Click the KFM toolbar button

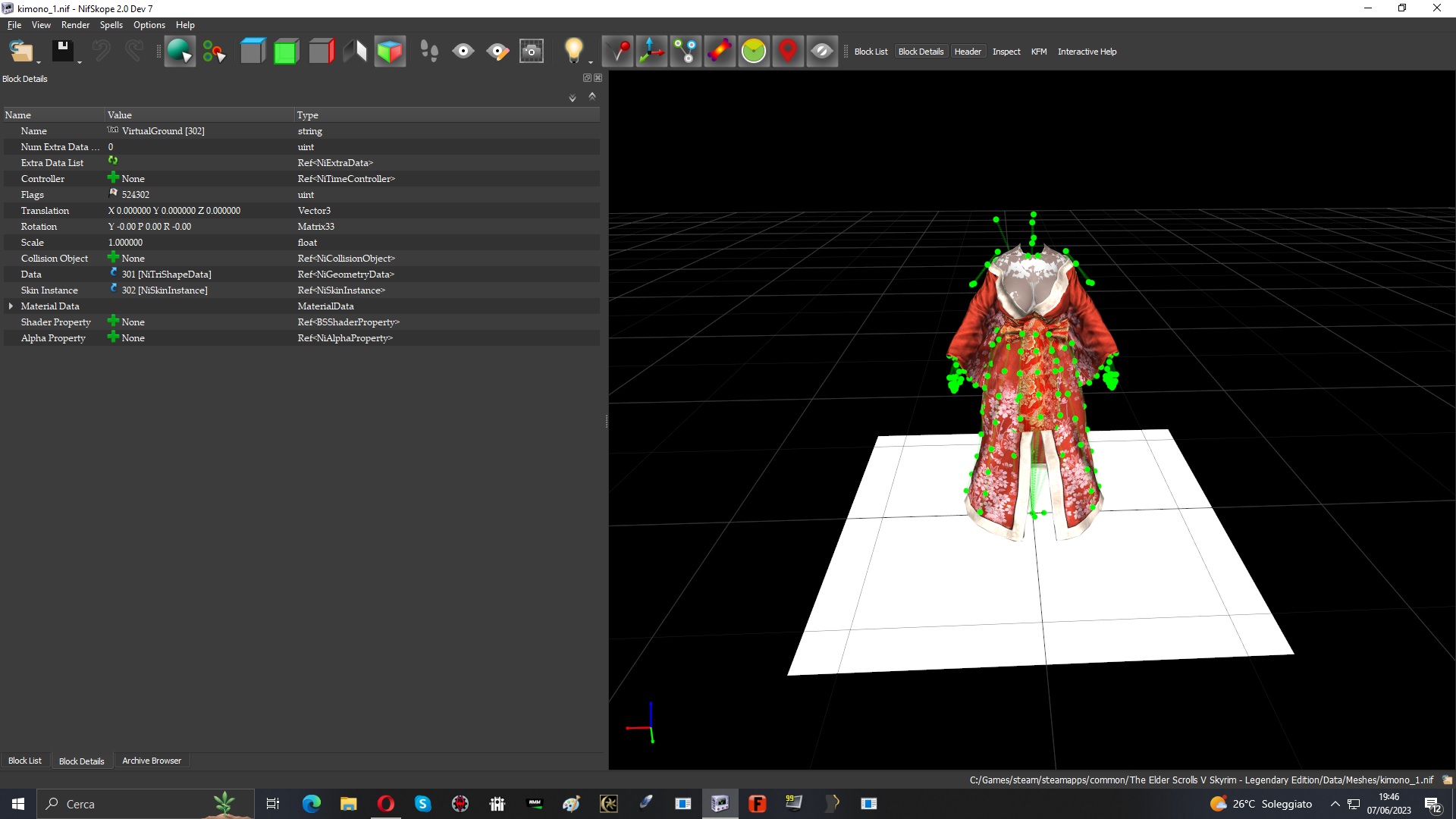coord(1039,52)
